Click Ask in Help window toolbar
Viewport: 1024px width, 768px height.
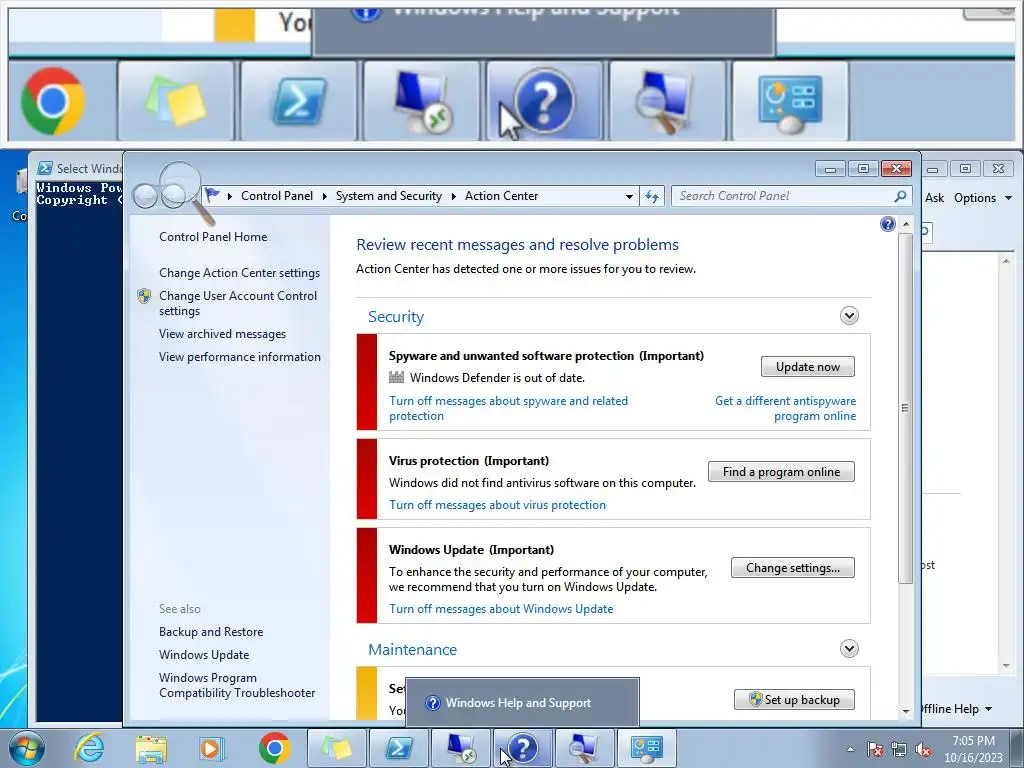coord(935,198)
